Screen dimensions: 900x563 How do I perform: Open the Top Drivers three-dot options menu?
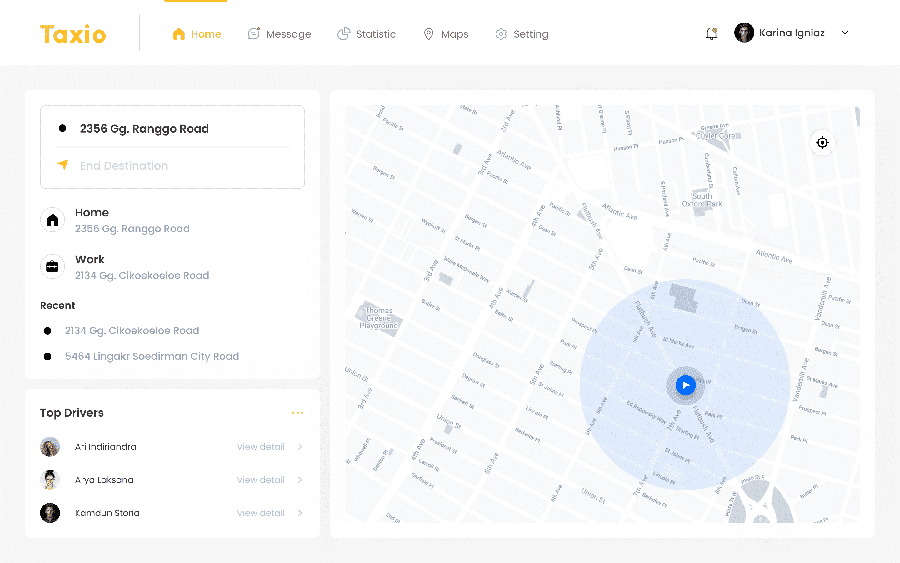(x=297, y=413)
